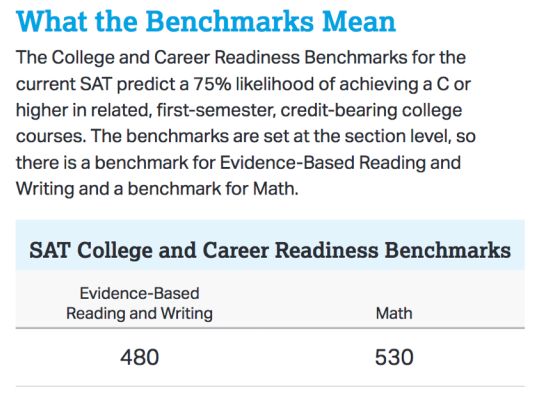The image size is (536, 397).
Task: Click 'benchmark for Math.' at paragraph end
Action: pos(213,189)
